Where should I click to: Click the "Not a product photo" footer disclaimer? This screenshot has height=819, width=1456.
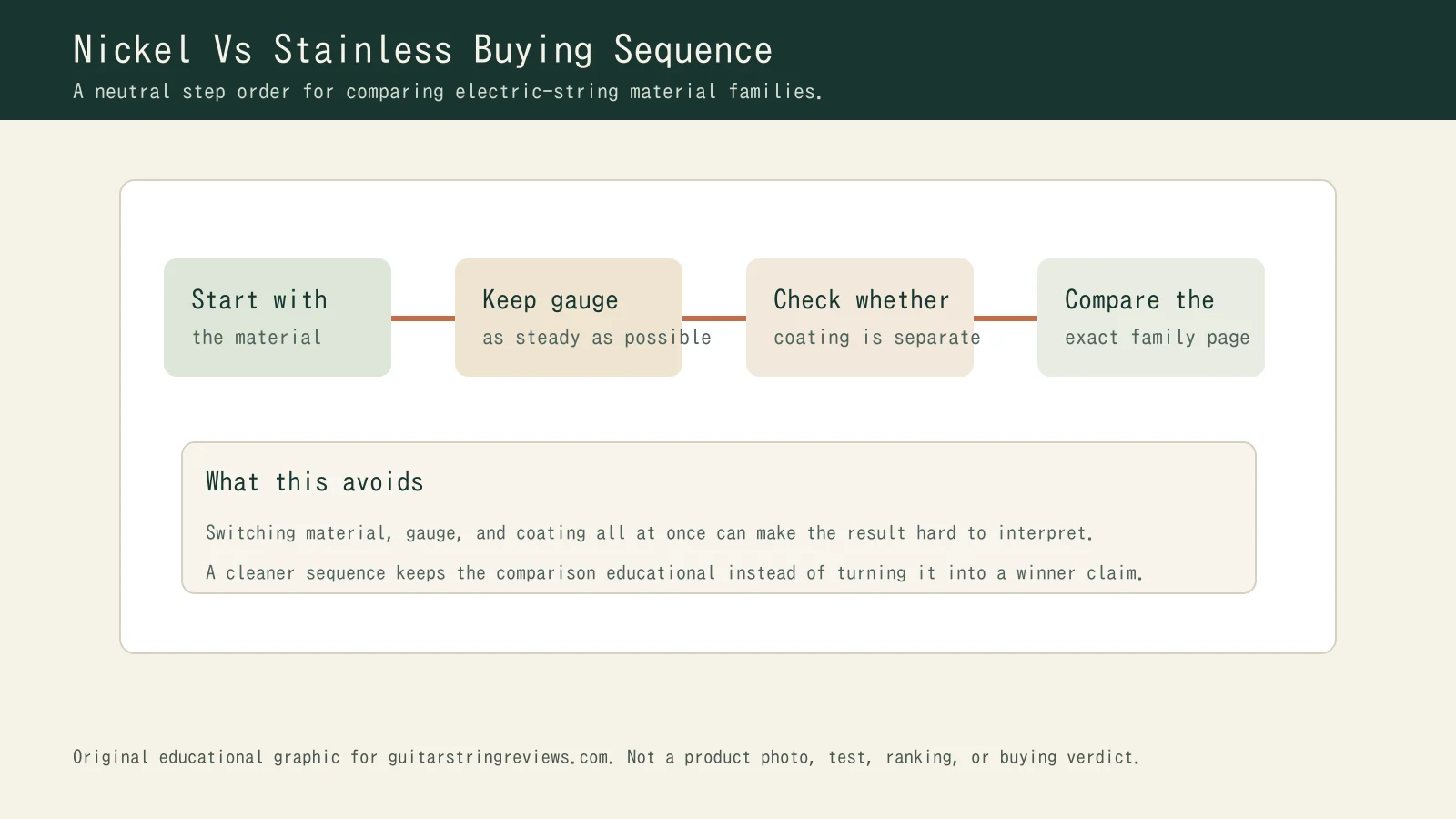pos(718,757)
